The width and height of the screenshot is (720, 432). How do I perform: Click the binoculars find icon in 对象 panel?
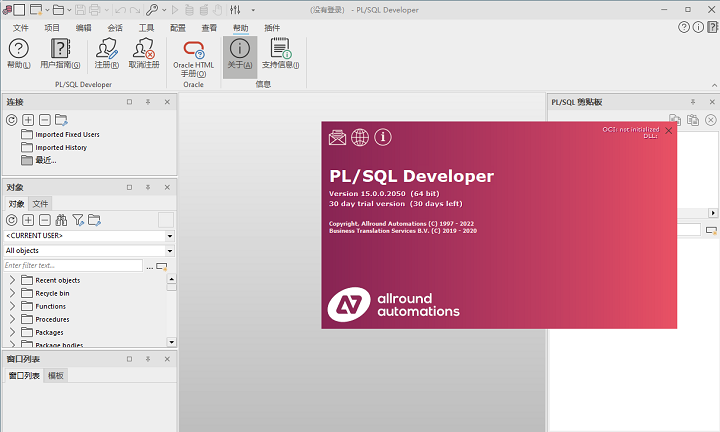[x=61, y=220]
